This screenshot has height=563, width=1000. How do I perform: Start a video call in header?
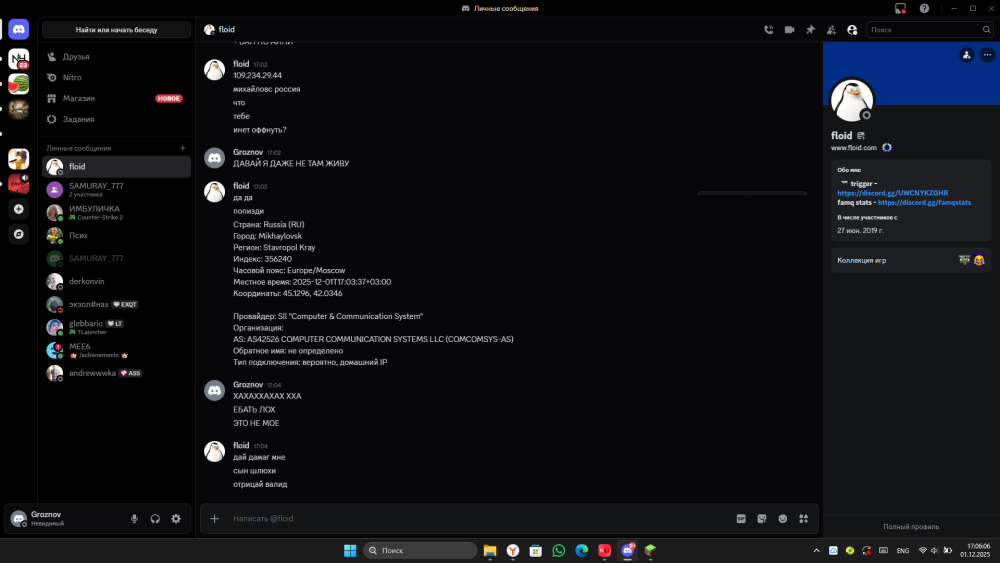pos(790,29)
